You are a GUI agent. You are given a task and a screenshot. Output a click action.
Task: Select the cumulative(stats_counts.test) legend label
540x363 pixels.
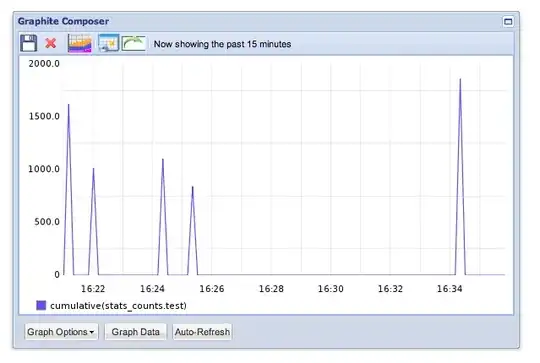pyautogui.click(x=118, y=305)
